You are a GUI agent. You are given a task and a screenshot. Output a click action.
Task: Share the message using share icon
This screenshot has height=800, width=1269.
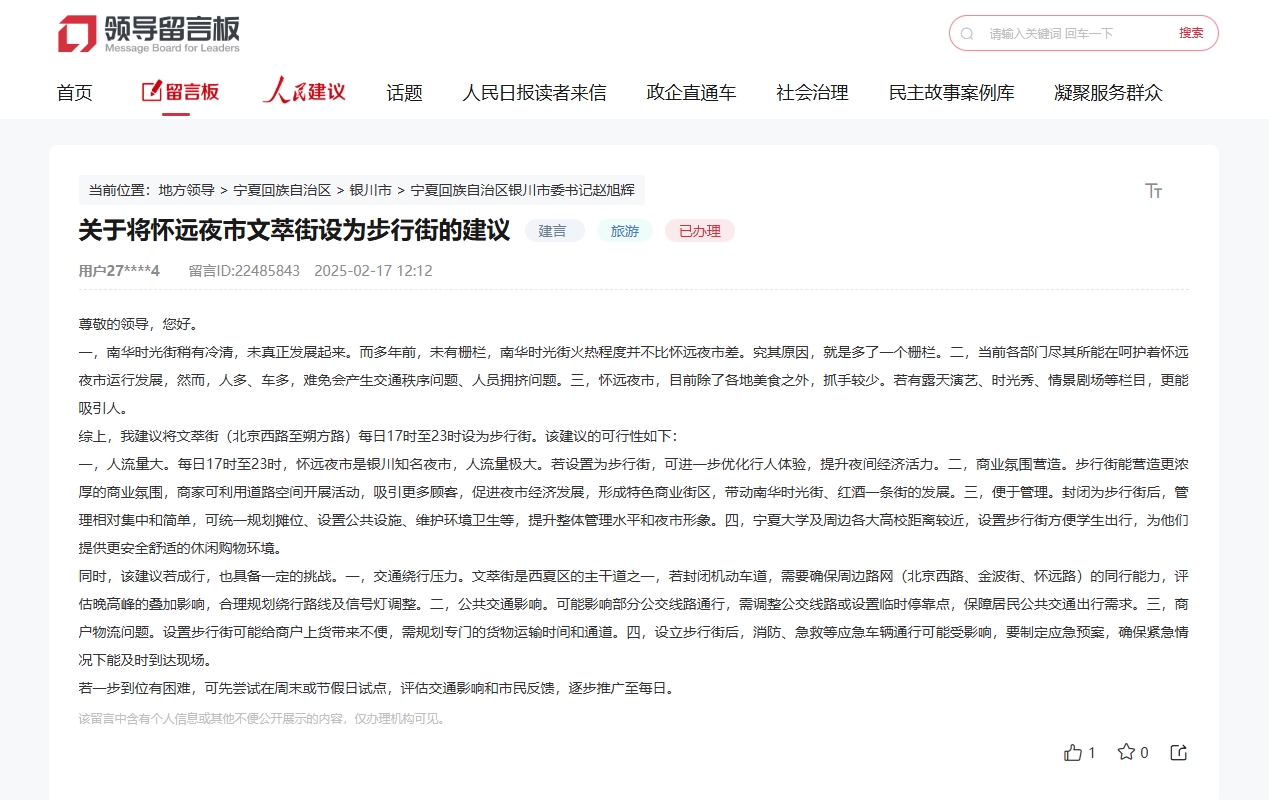pos(1178,752)
